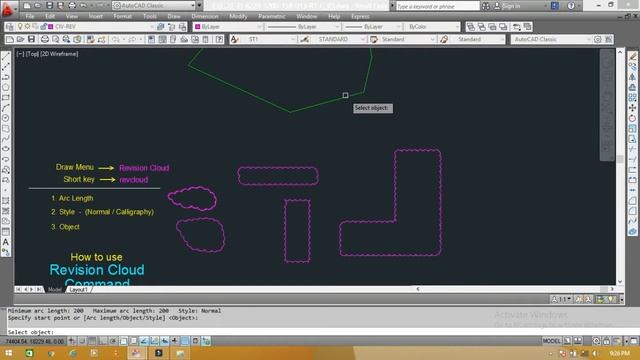Switch to the Model tab
Image resolution: width=640 pixels, height=360 pixels.
[55, 289]
